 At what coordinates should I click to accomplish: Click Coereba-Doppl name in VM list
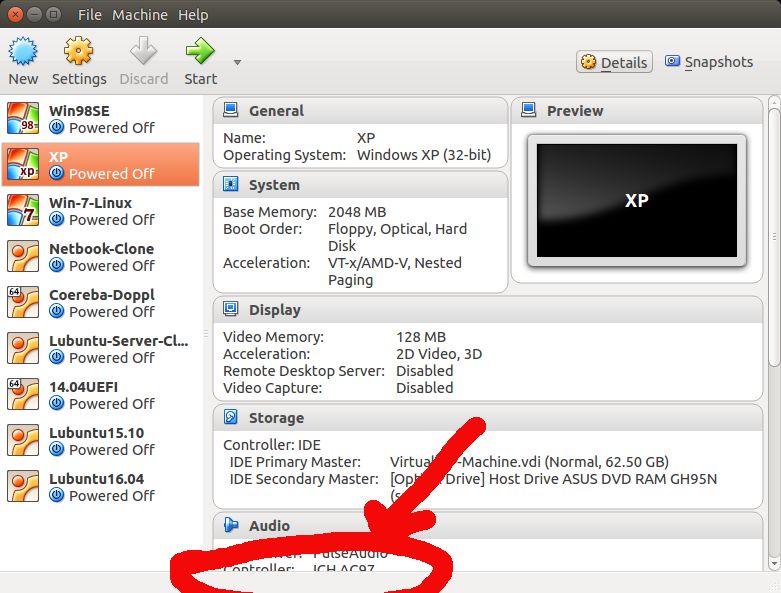click(x=102, y=295)
